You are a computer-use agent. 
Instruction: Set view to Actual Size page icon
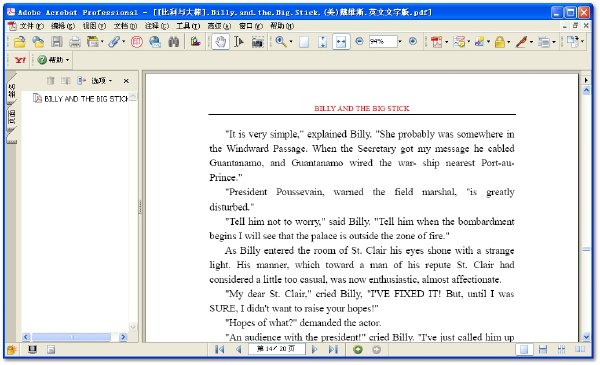tap(304, 42)
